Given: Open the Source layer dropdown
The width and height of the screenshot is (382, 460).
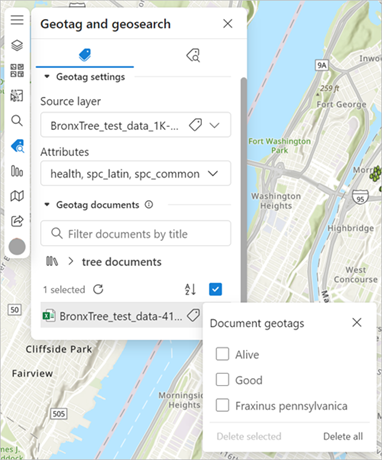Looking at the screenshot, I should [215, 125].
